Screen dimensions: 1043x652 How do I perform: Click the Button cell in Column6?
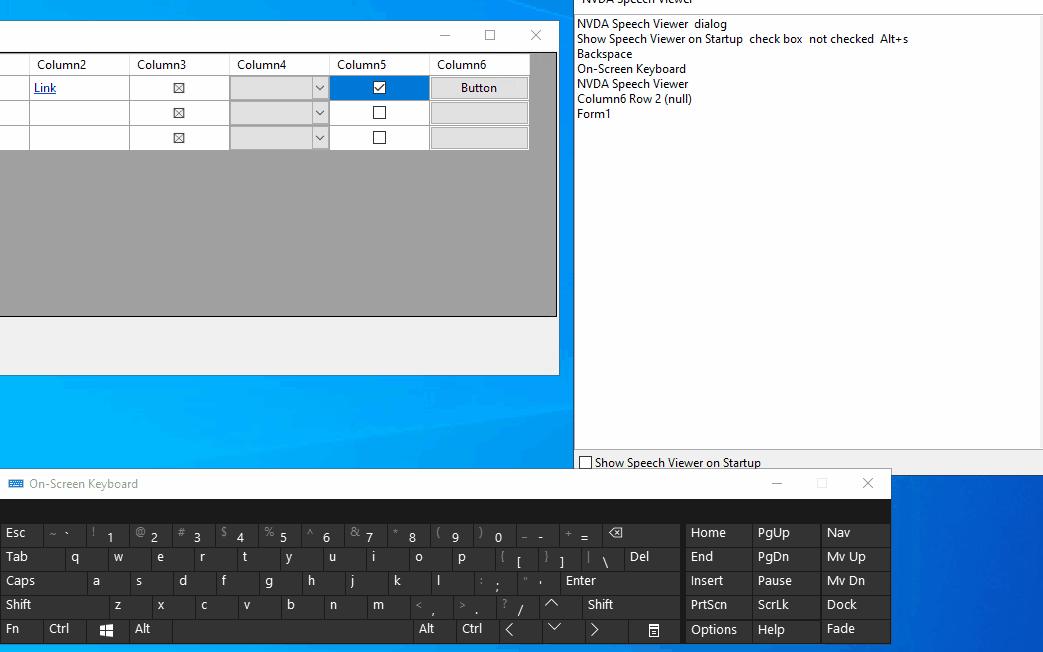click(479, 87)
